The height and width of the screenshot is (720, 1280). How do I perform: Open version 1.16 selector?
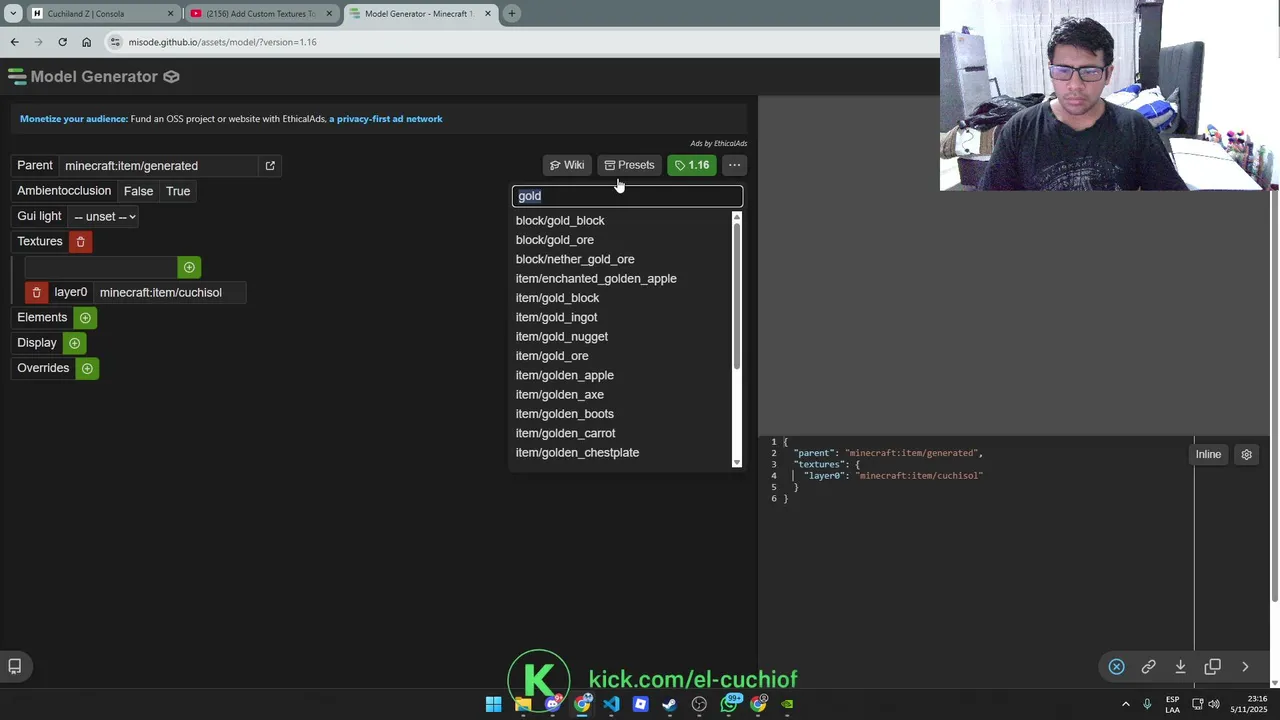[692, 165]
